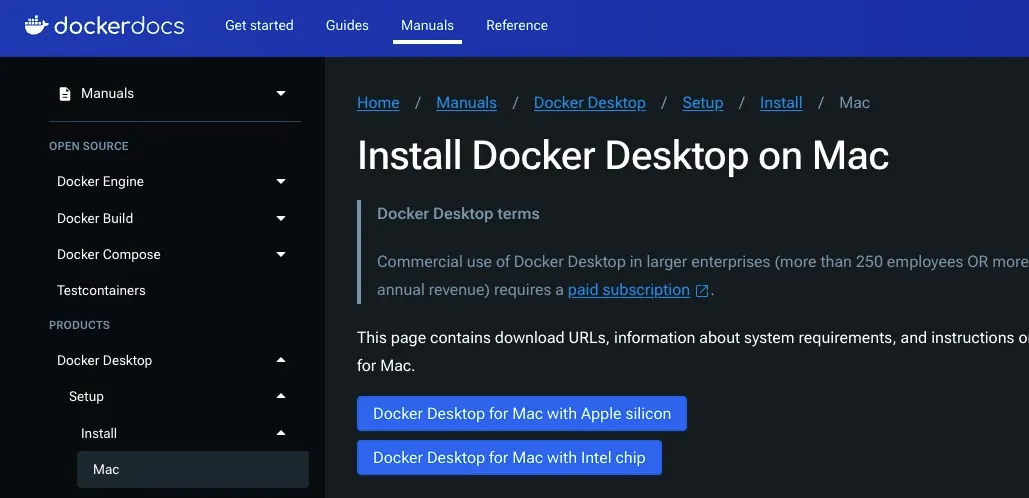Collapse the Setup section arrow
The image size is (1029, 498).
click(x=281, y=396)
